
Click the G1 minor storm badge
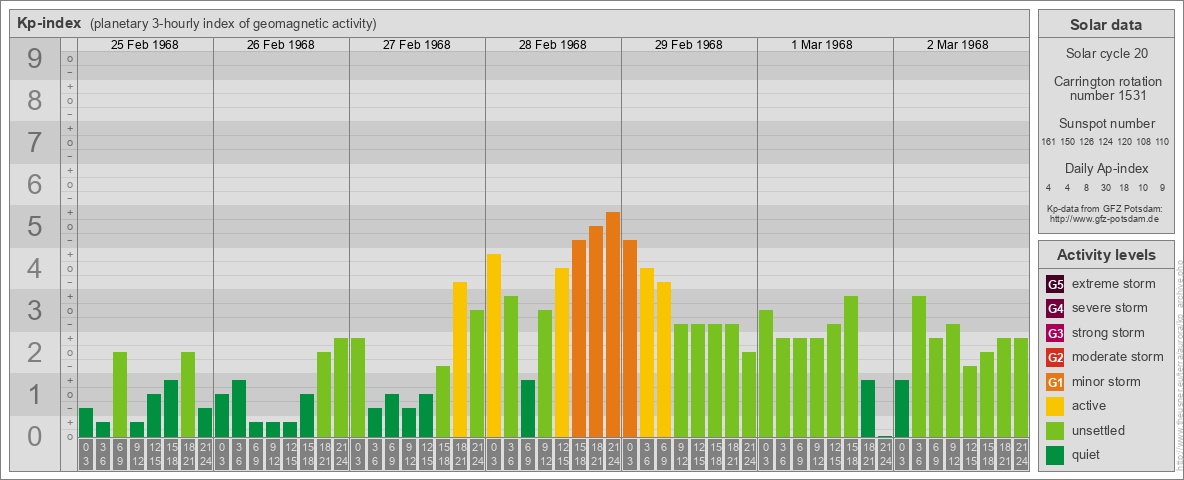1055,382
